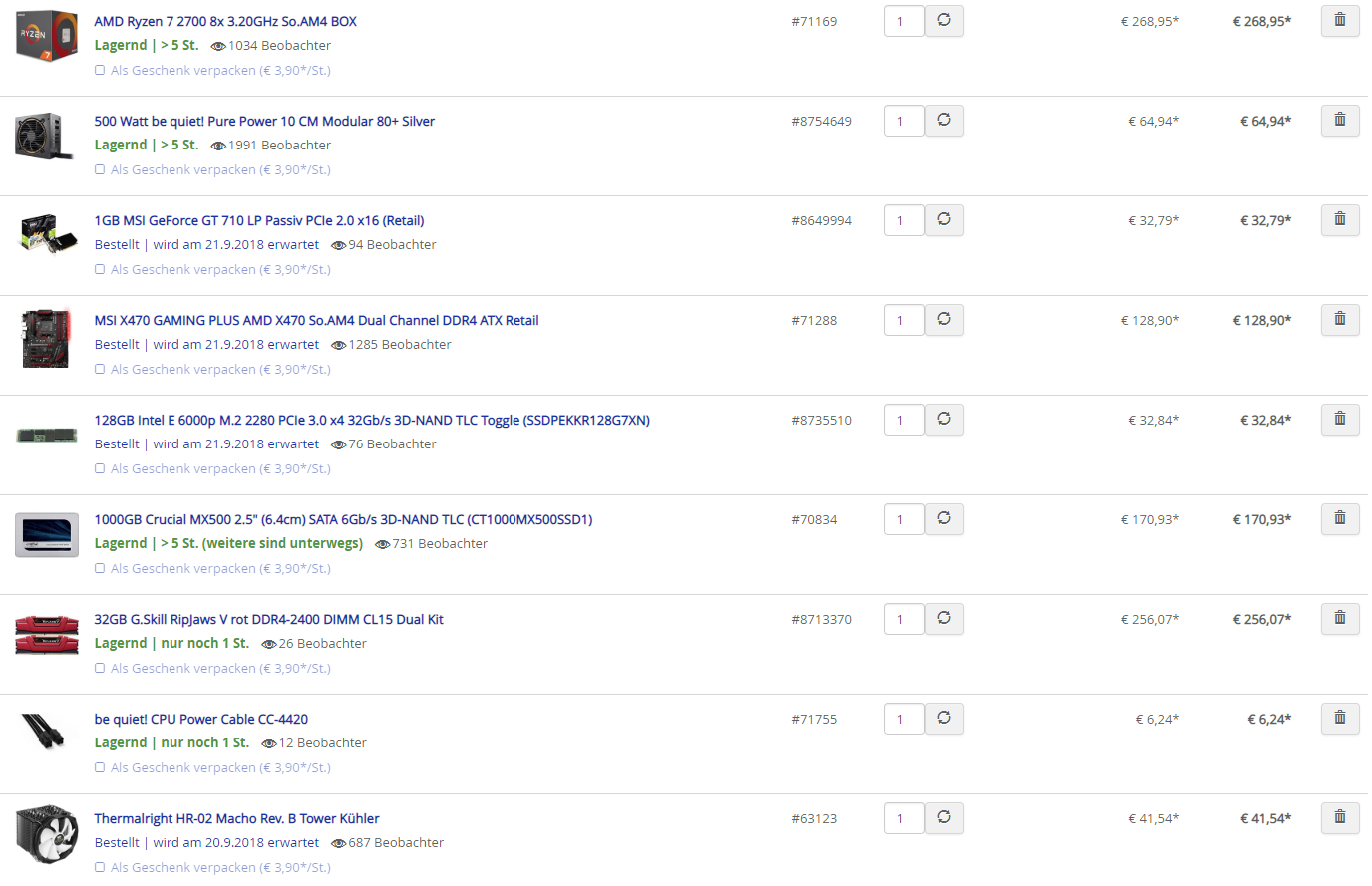Open the AMD Ryzen 7 2700 product link
1372x886 pixels.
click(225, 21)
